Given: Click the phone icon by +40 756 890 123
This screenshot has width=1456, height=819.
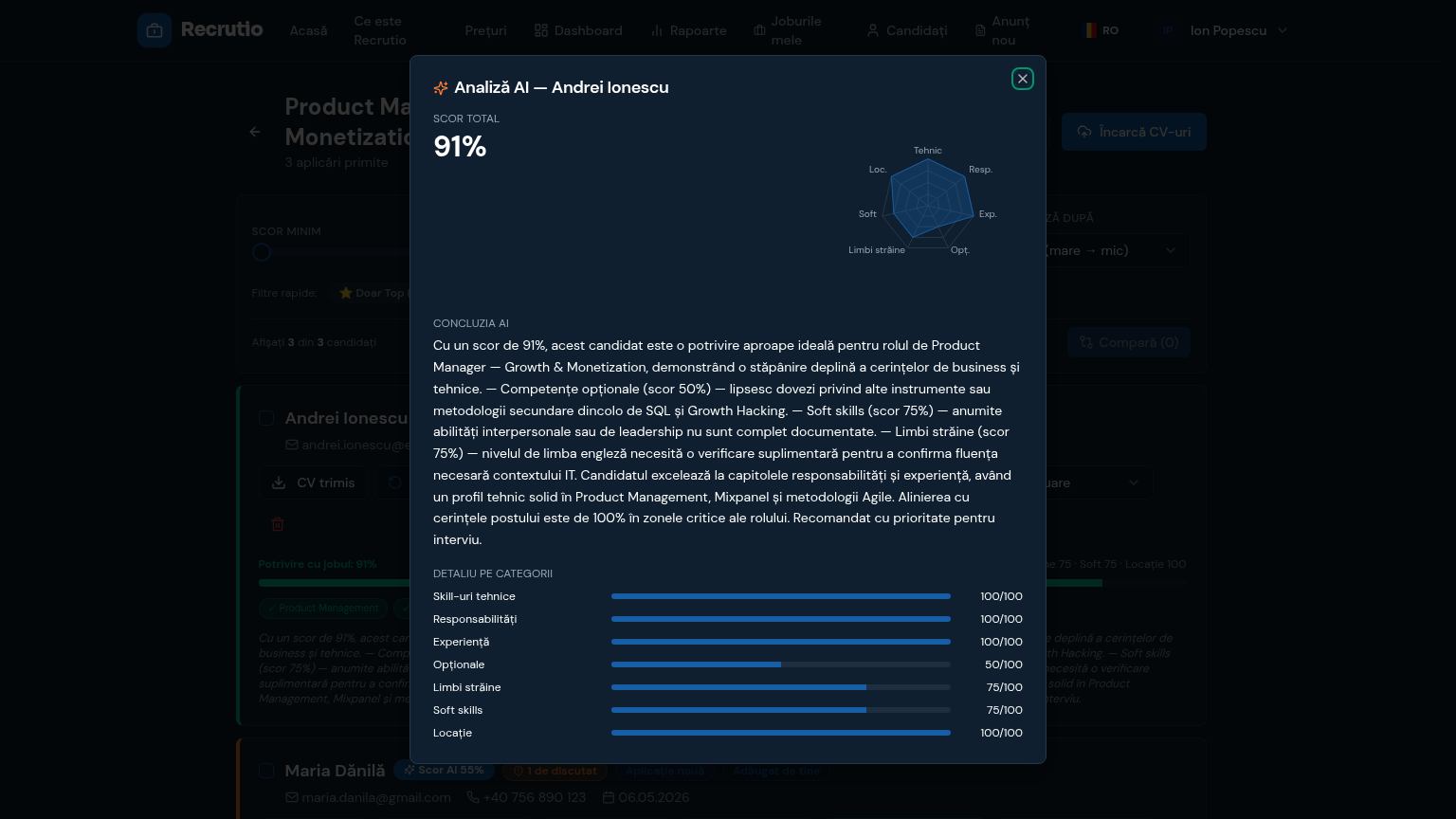Looking at the screenshot, I should point(473,797).
